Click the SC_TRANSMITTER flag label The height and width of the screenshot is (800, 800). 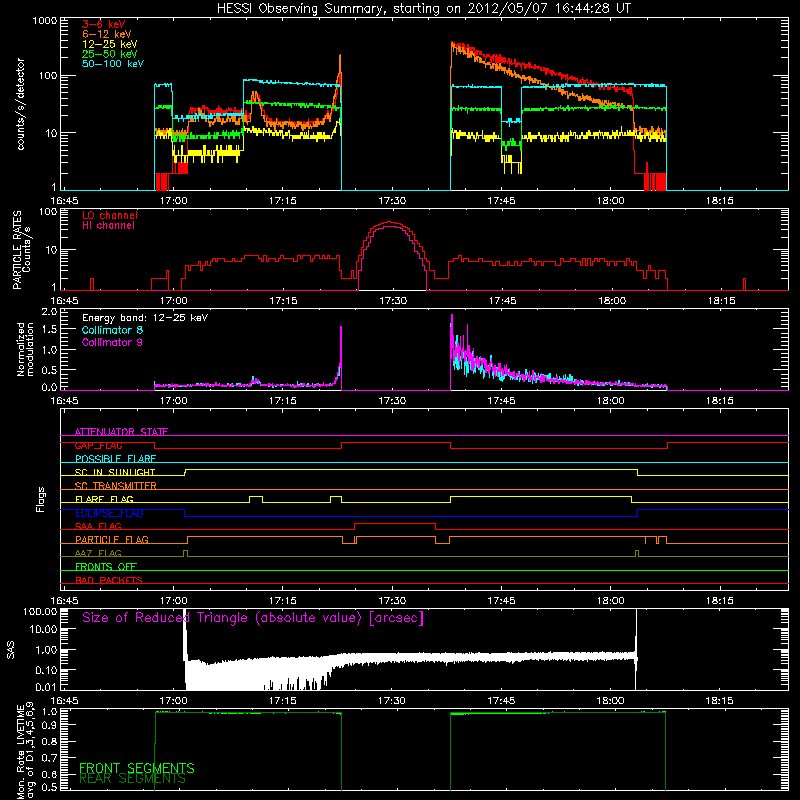115,486
